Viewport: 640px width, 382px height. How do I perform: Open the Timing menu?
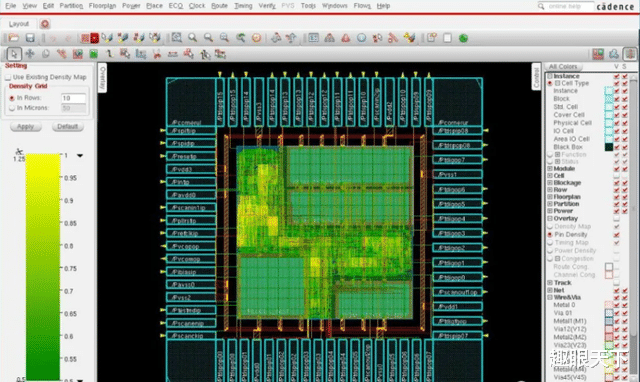243,6
